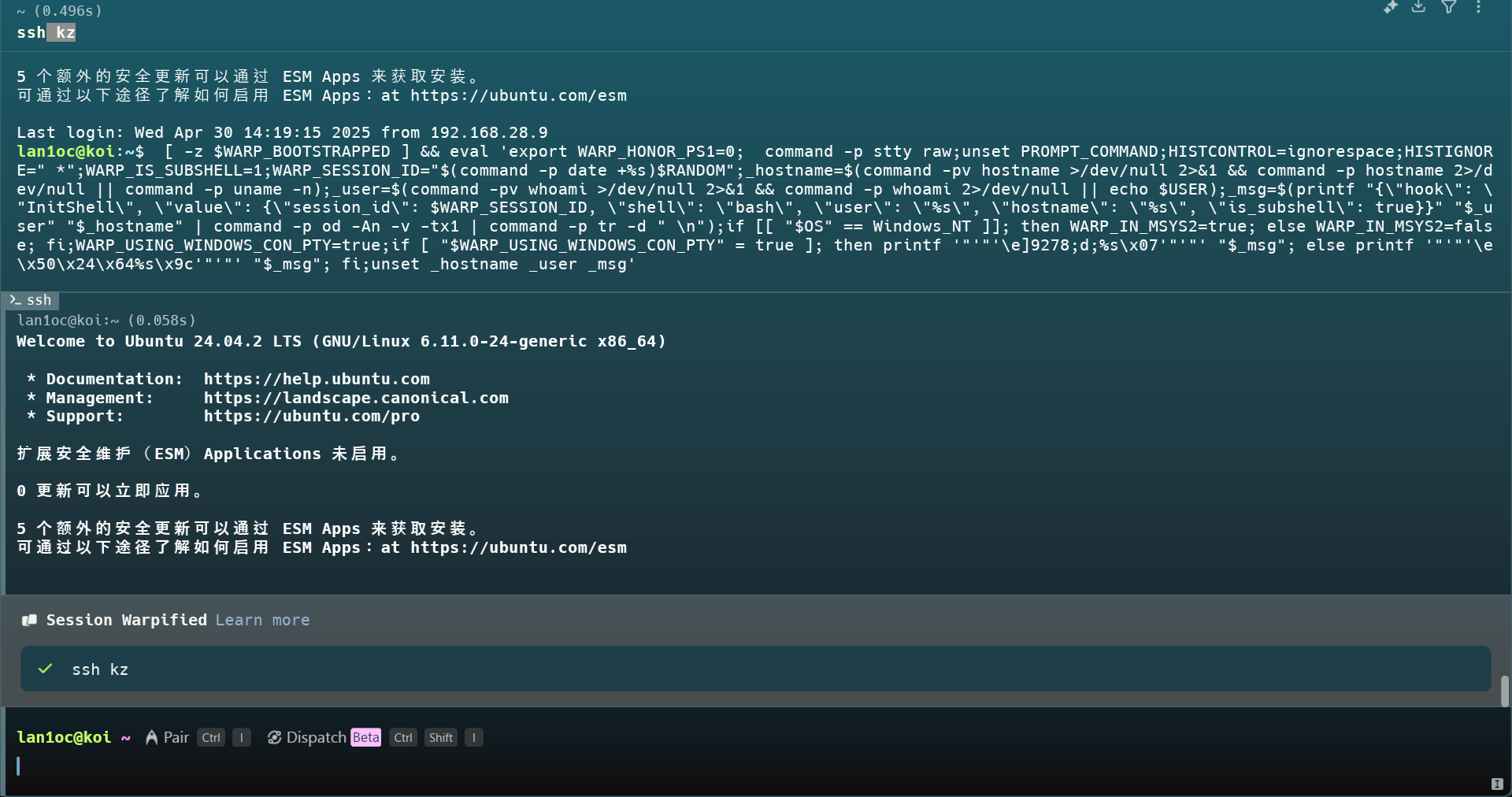1512x797 pixels.
Task: Click the lan1oc@koi prompt in input area
Action: click(64, 737)
